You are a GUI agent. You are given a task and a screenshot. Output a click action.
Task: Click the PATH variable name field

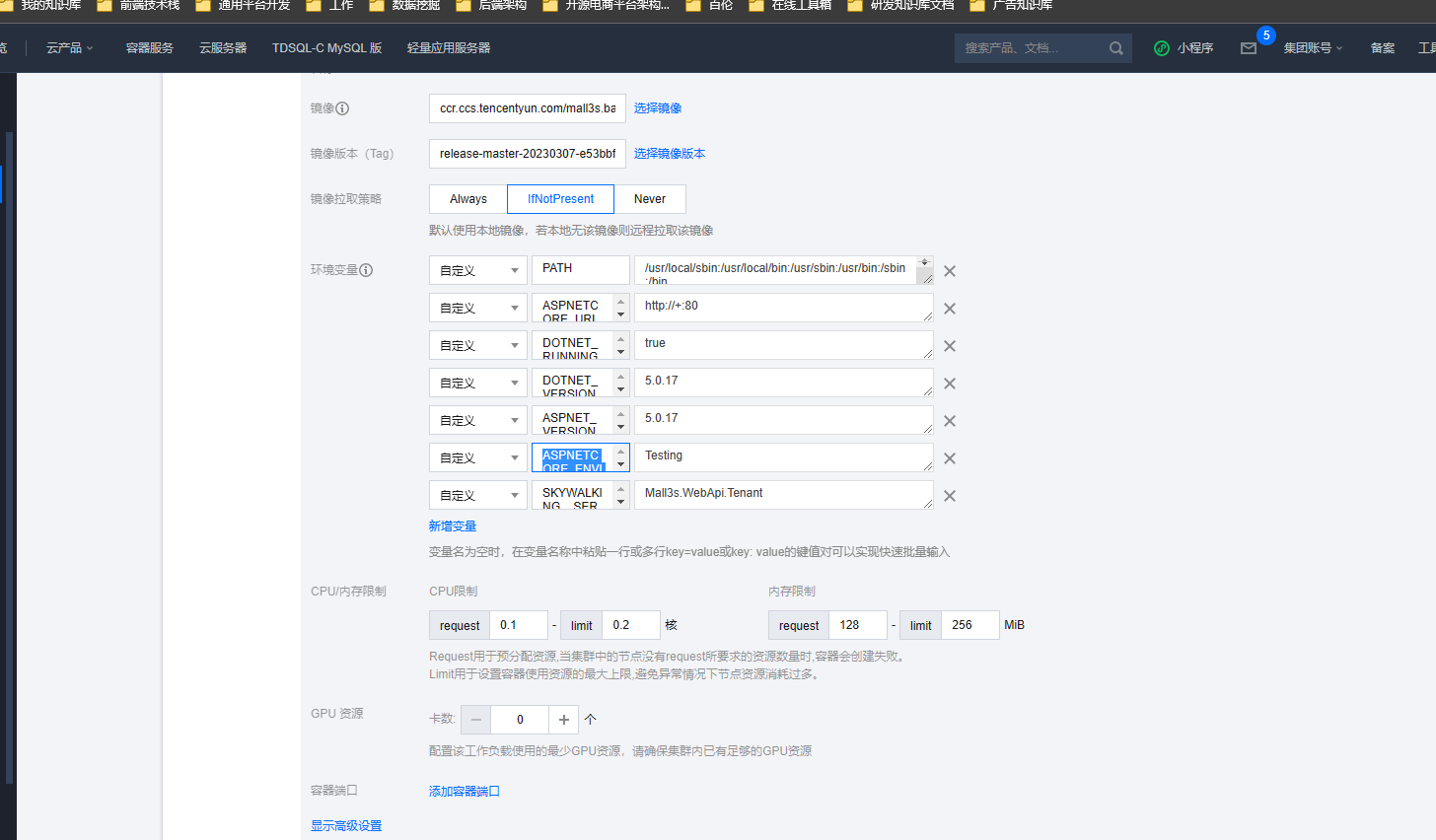[x=581, y=270]
